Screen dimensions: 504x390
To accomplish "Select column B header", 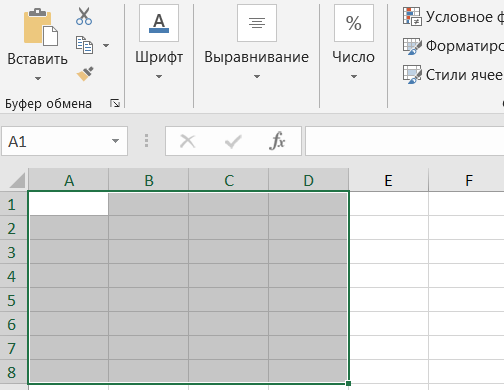I will 149,180.
